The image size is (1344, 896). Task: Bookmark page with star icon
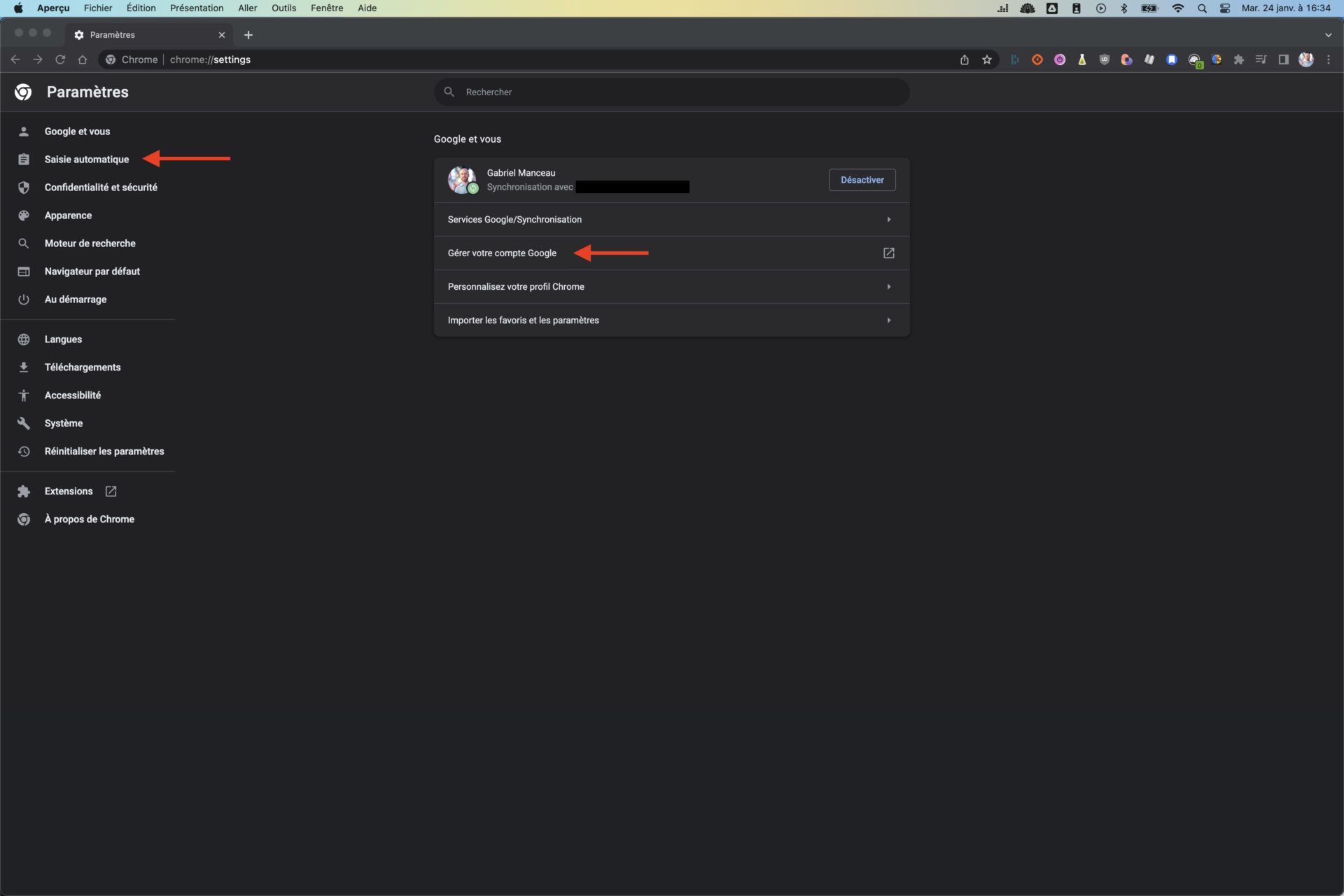pyautogui.click(x=986, y=59)
